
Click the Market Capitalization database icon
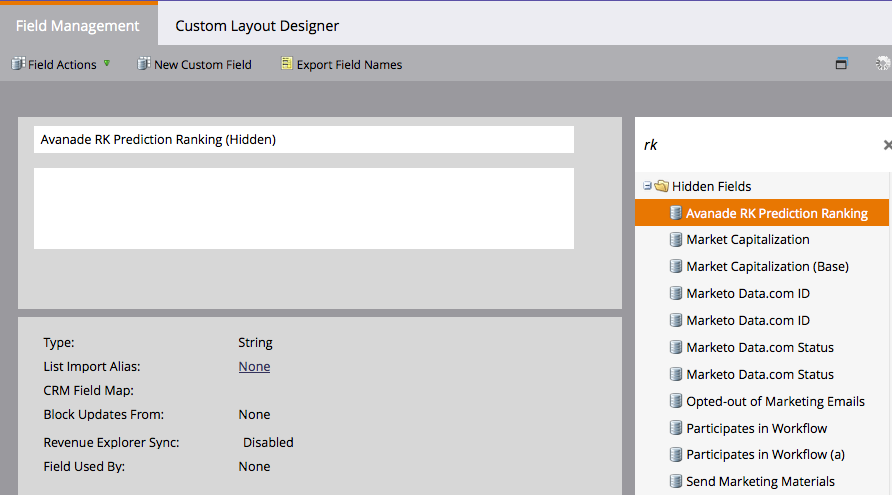coord(676,240)
